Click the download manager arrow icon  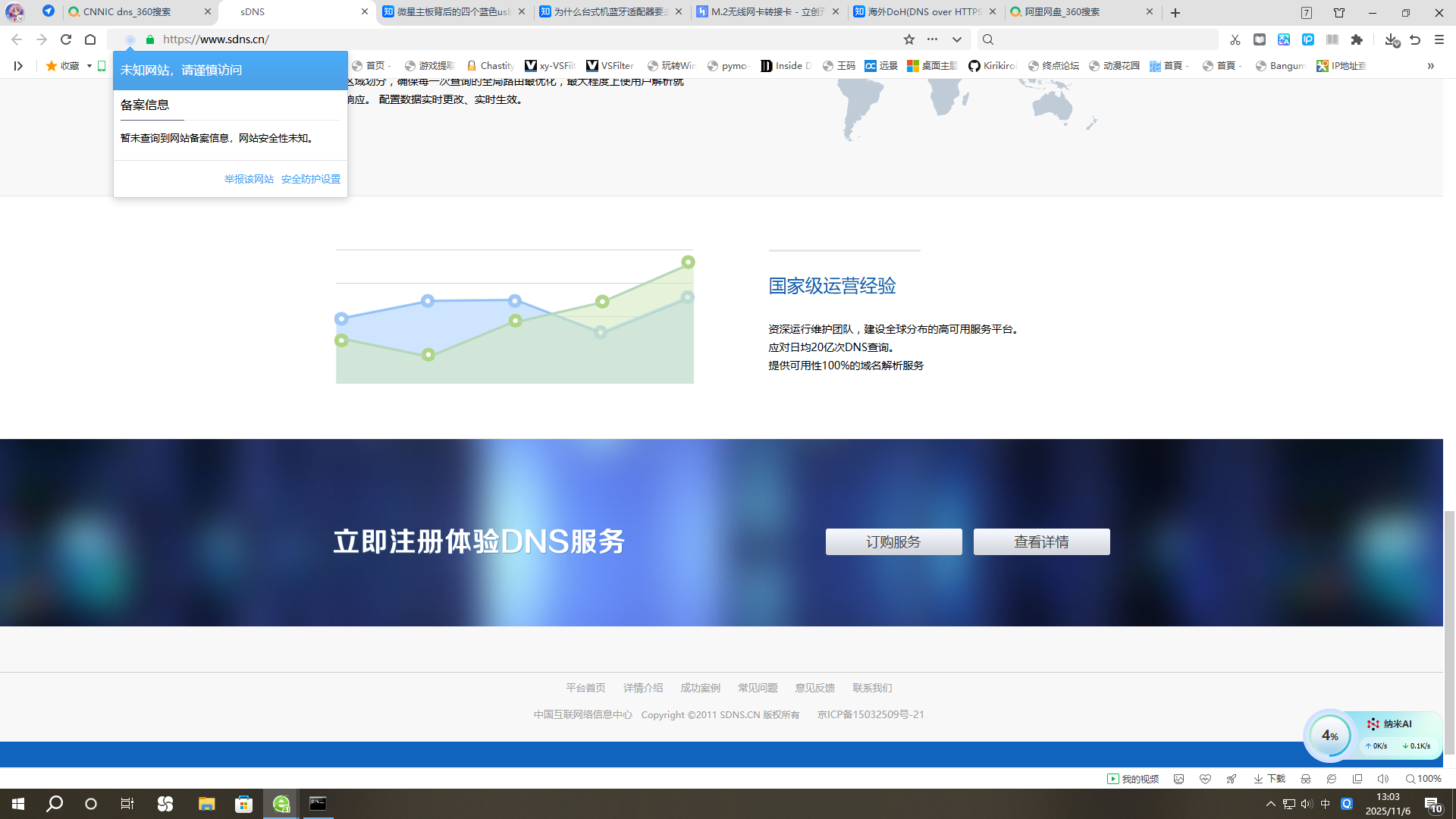(x=1391, y=39)
